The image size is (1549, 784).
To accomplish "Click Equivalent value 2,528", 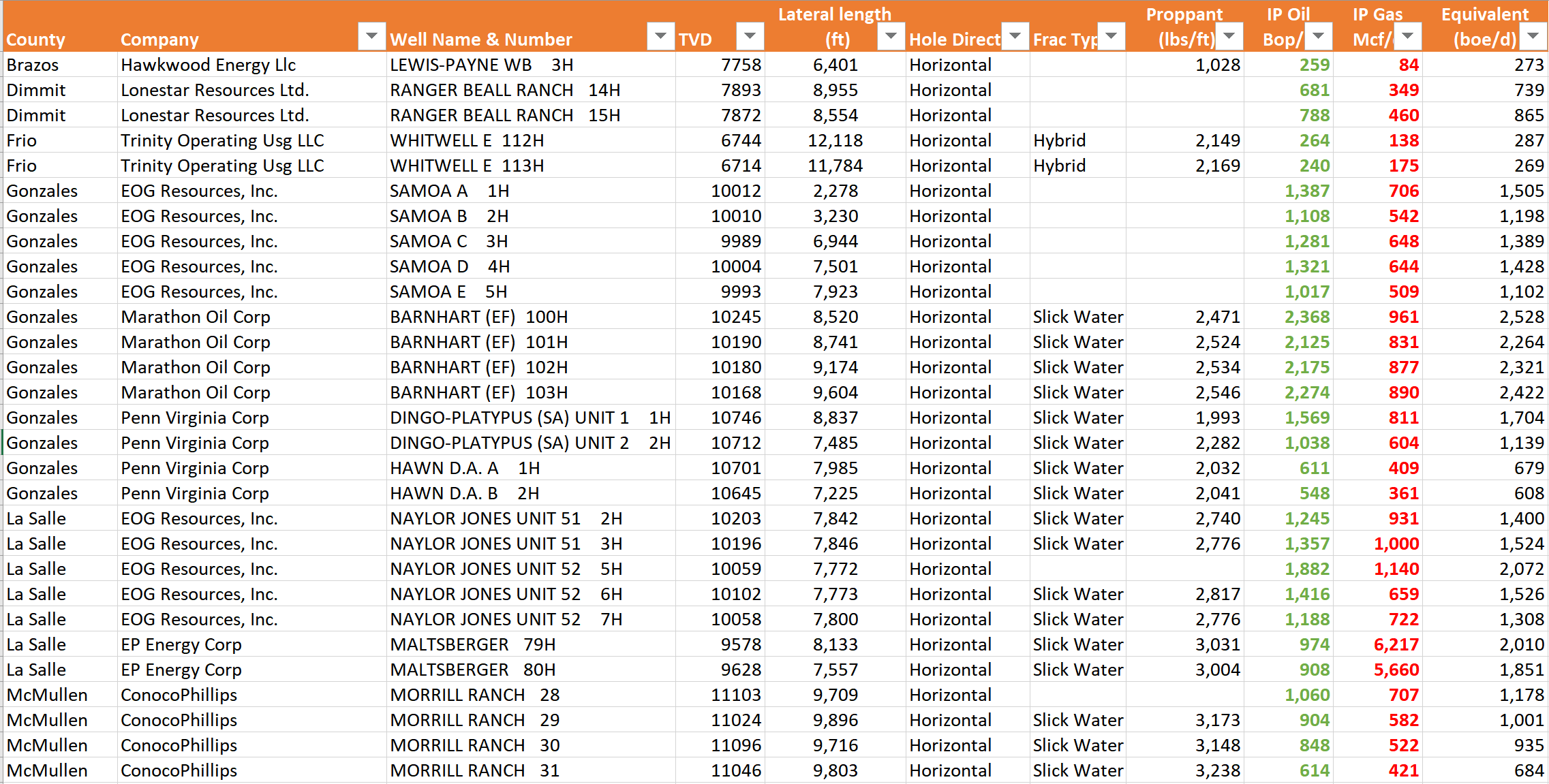I will pyautogui.click(x=1485, y=317).
